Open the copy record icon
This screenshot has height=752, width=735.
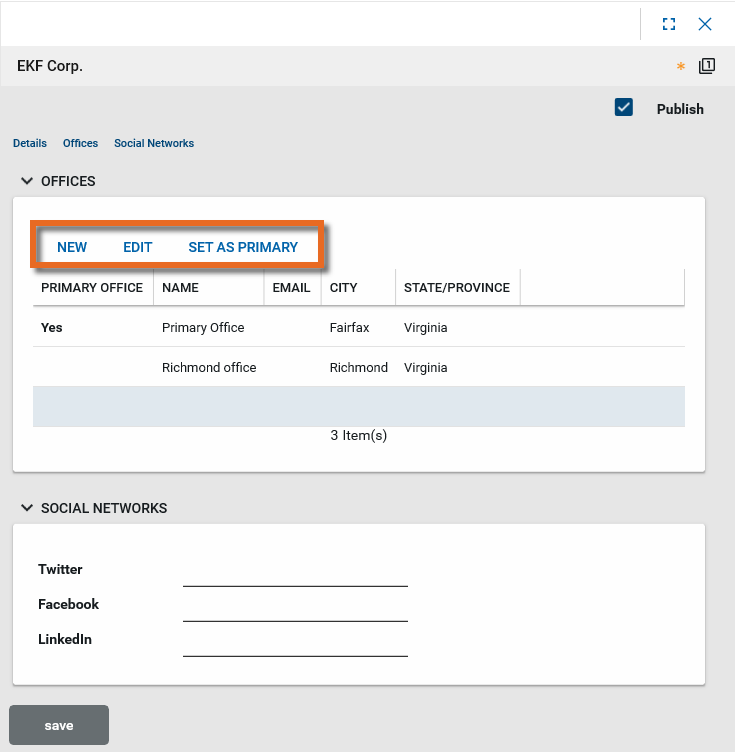(707, 66)
